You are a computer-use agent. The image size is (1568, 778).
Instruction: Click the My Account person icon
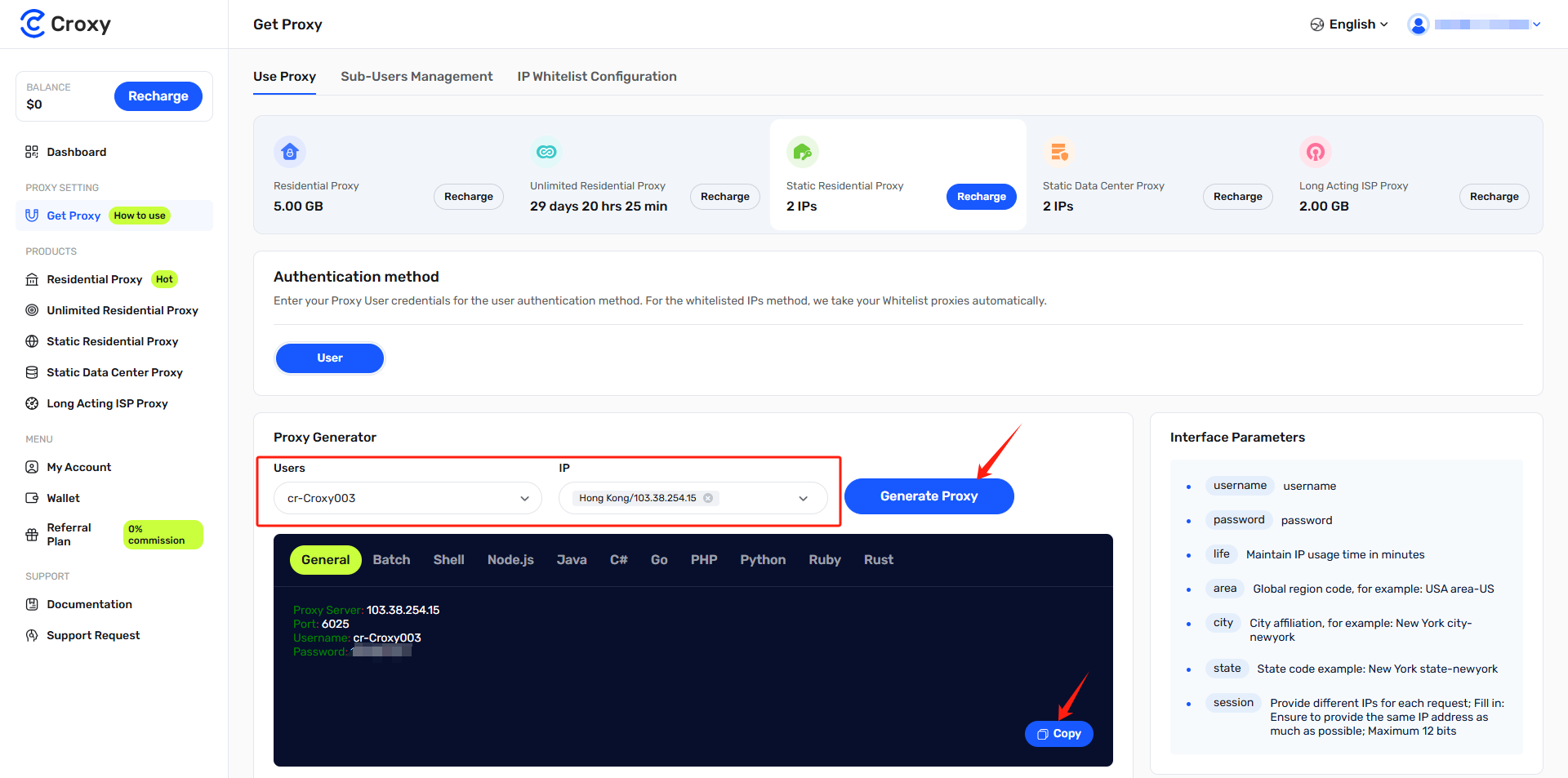coord(32,467)
